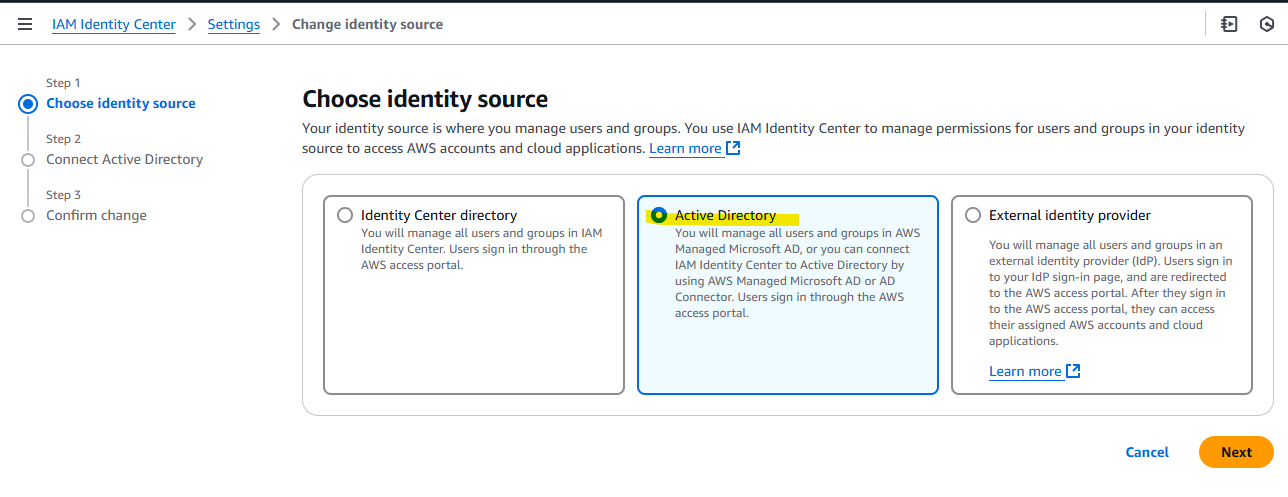The height and width of the screenshot is (497, 1288).
Task: Click the External identity provider label
Action: pyautogui.click(x=1070, y=215)
